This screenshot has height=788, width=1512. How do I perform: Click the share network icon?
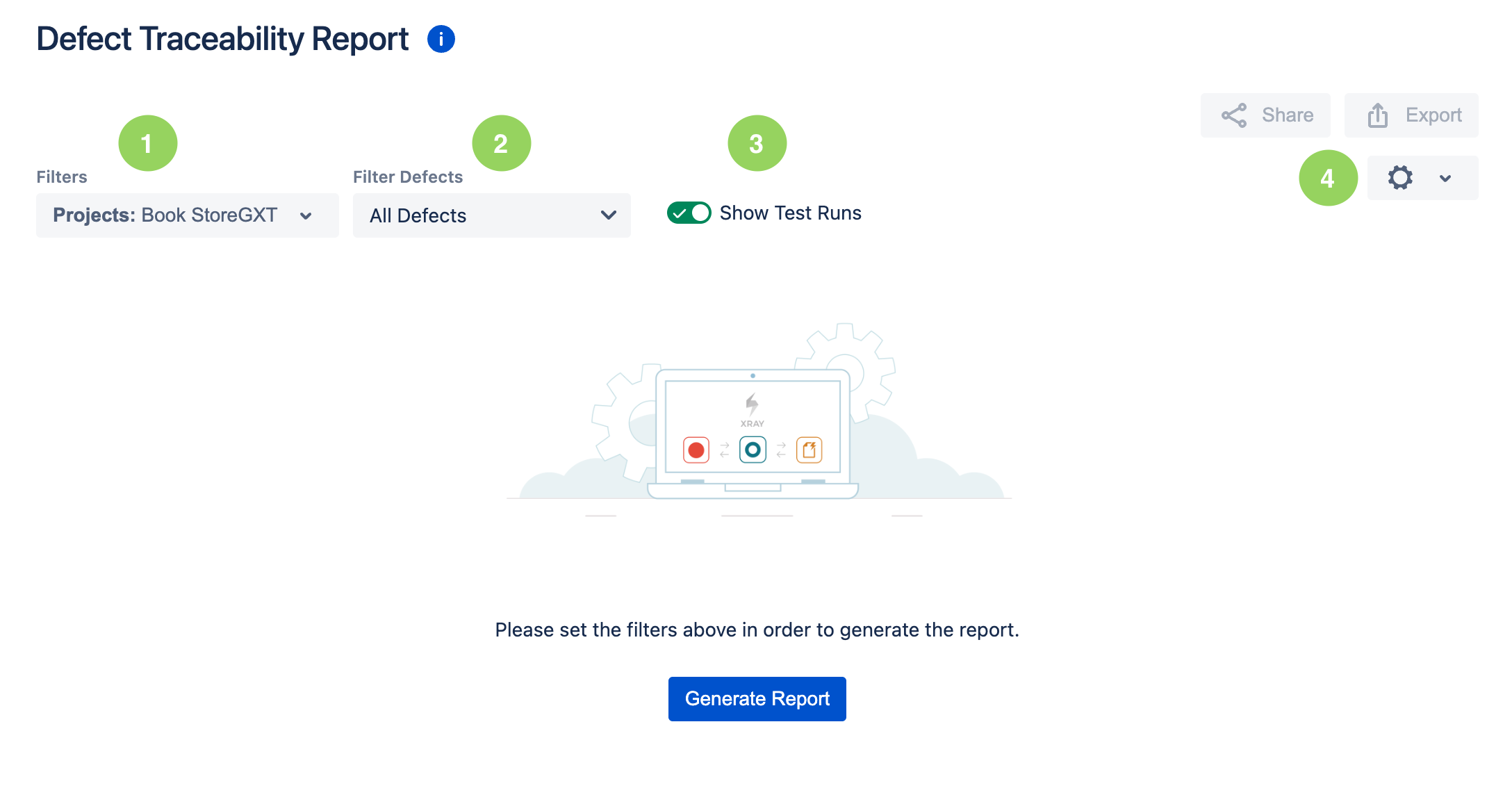[x=1234, y=115]
